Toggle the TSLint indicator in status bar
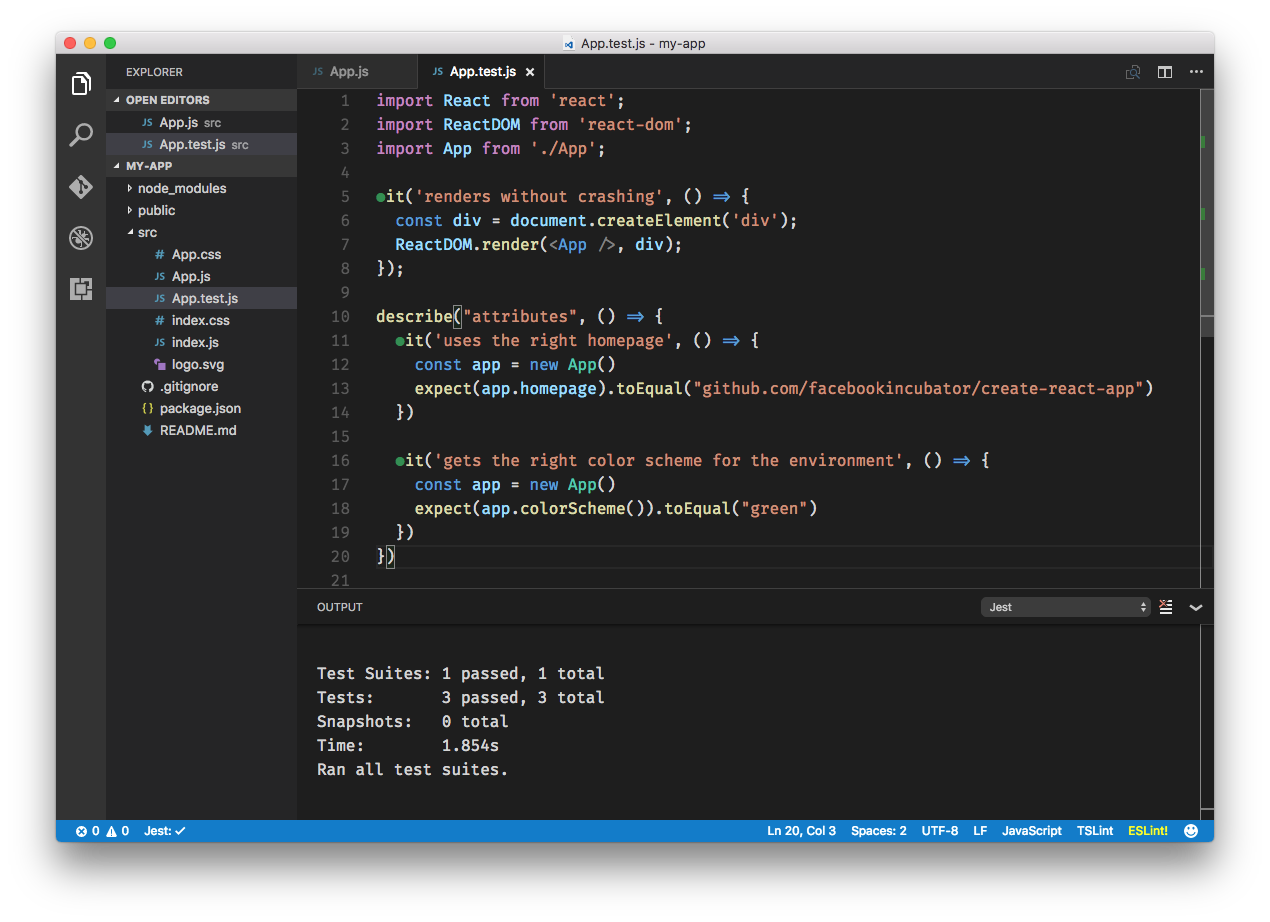 point(1094,830)
